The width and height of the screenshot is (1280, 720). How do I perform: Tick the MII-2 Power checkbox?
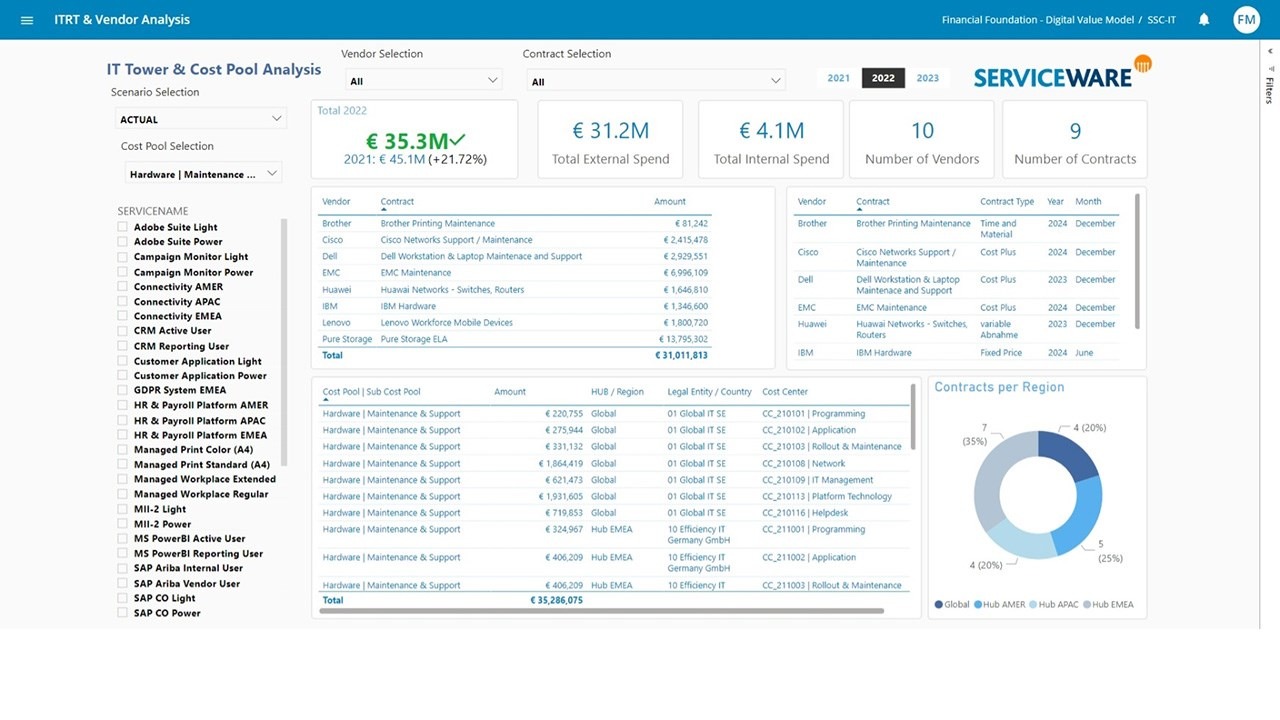point(123,524)
